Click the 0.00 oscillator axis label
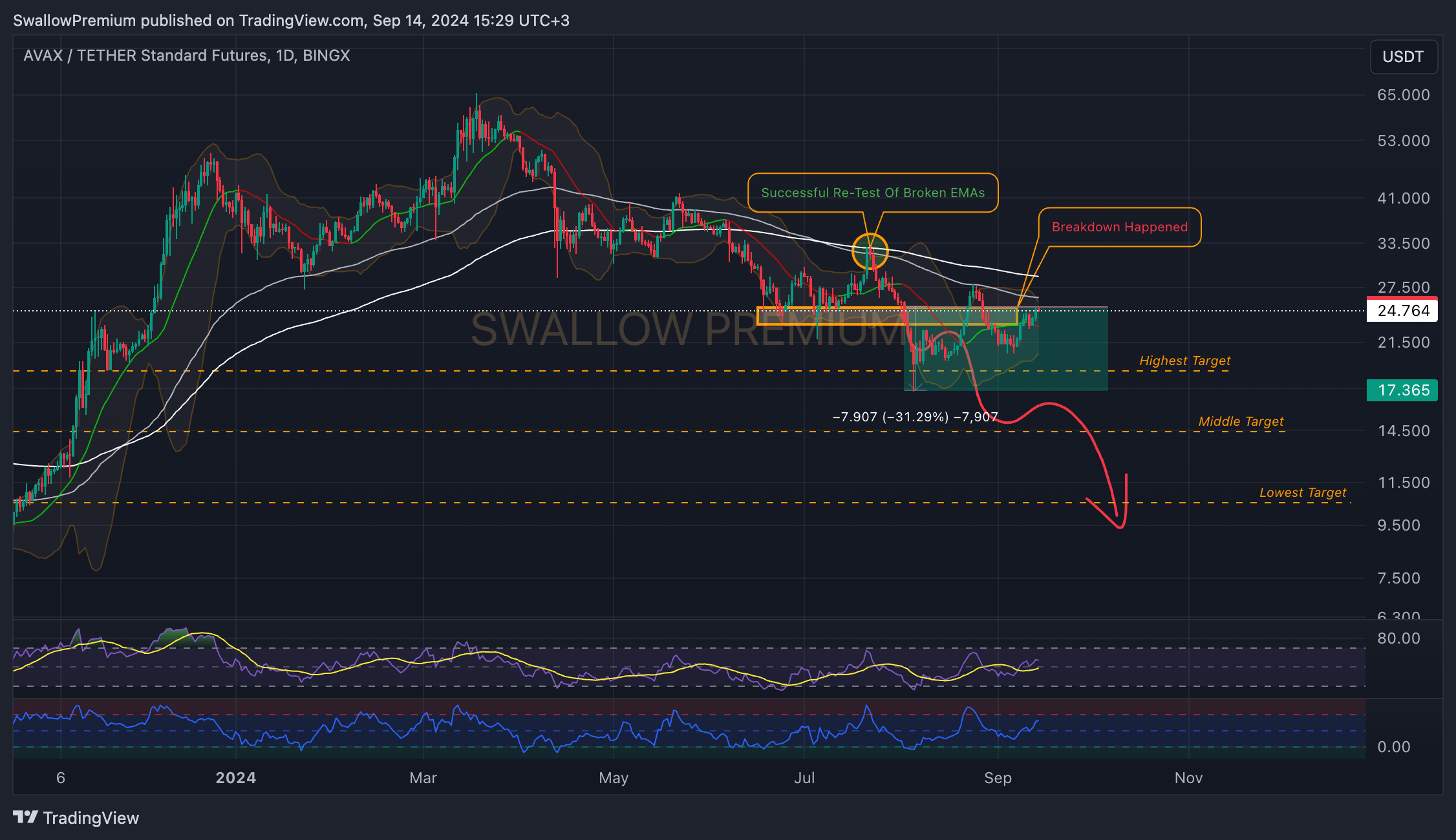The width and height of the screenshot is (1456, 840). click(x=1394, y=747)
